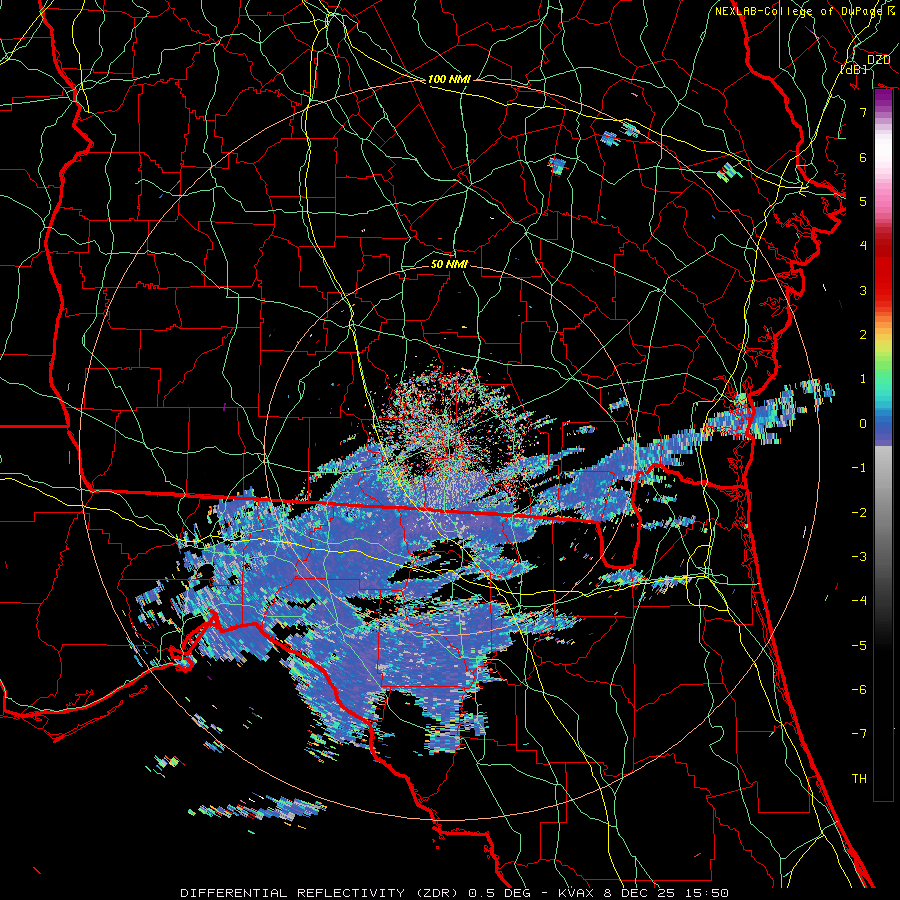Click the 50 NMI range ring label
The width and height of the screenshot is (900, 900).
click(449, 264)
